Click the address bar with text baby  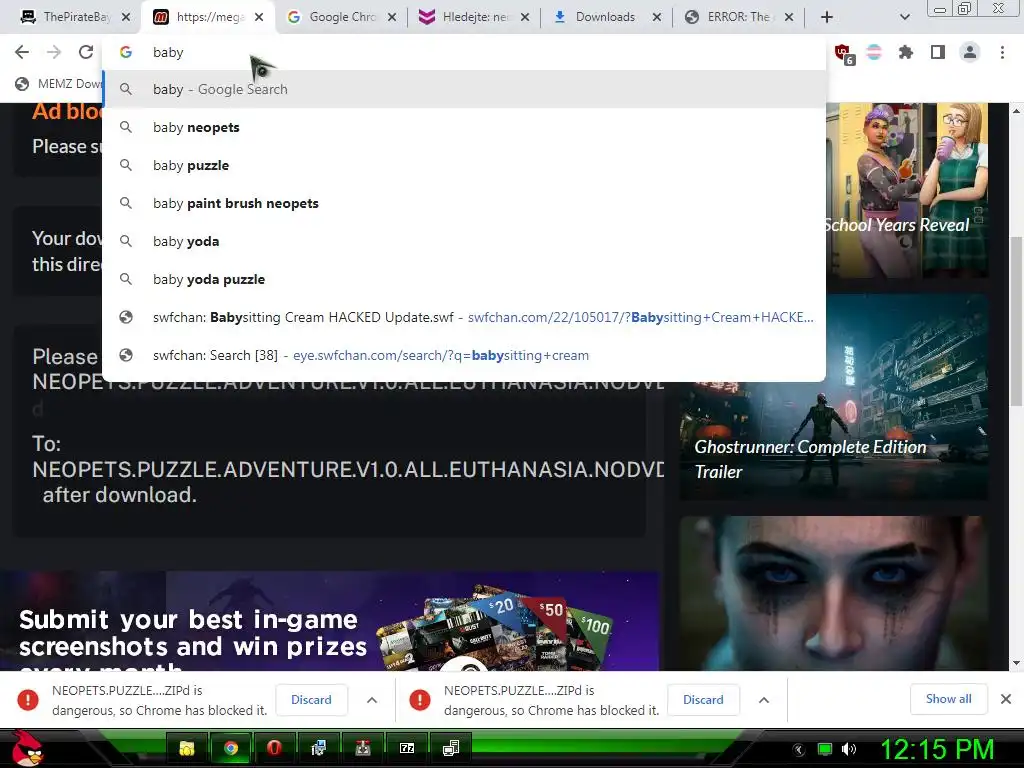tap(464, 52)
